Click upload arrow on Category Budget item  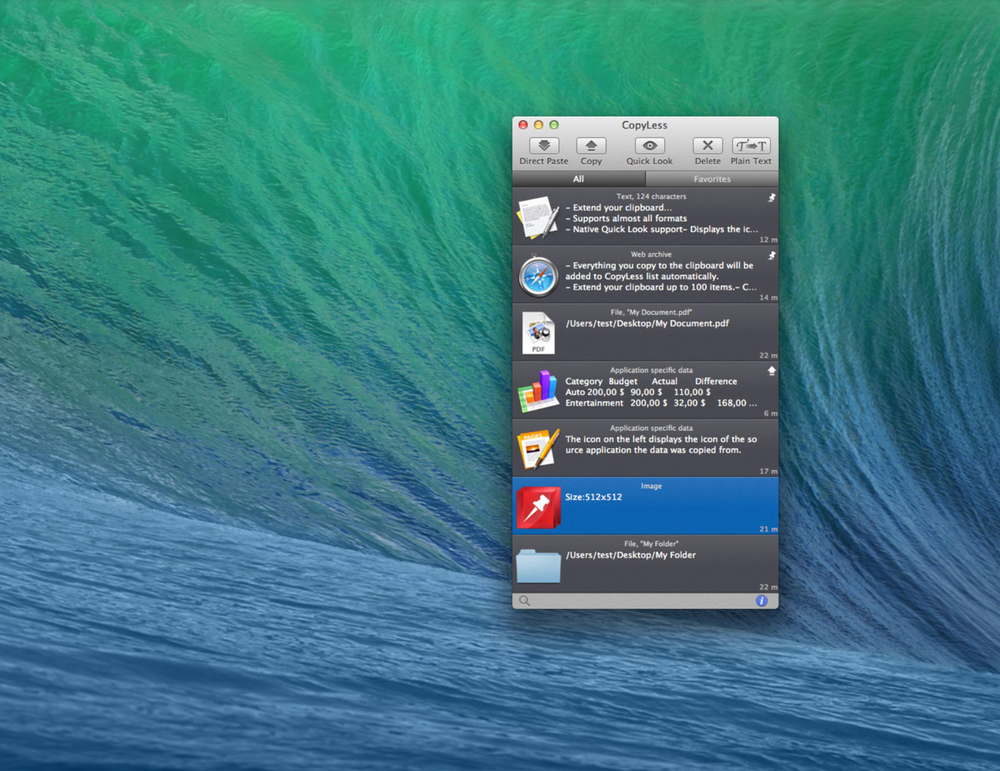[x=771, y=371]
